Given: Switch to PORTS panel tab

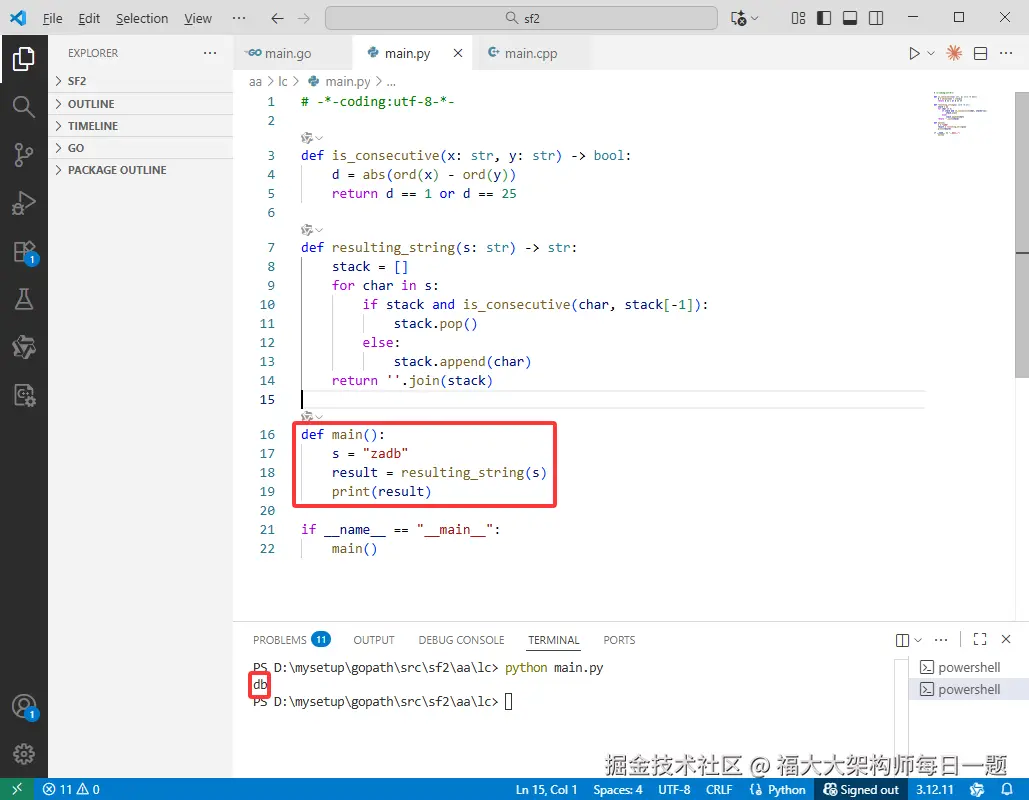Looking at the screenshot, I should coord(619,640).
